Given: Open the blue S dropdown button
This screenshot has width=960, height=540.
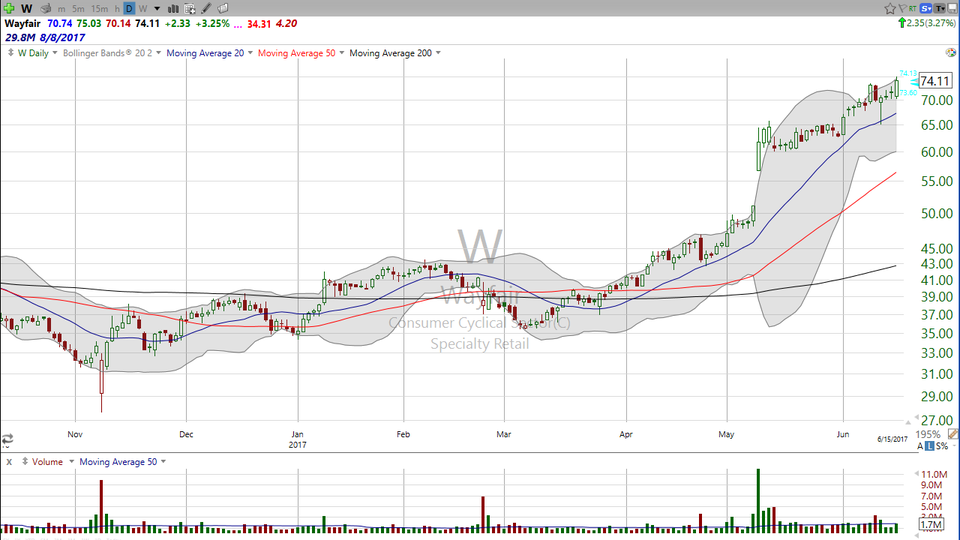Looking at the screenshot, I should tap(926, 8).
